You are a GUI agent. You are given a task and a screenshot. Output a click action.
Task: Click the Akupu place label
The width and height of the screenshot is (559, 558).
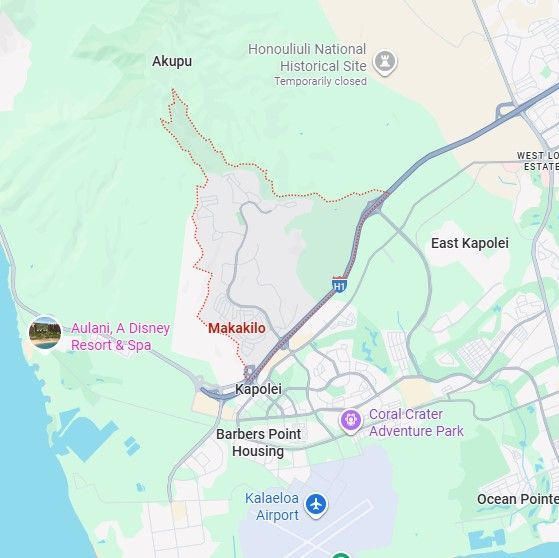[172, 61]
